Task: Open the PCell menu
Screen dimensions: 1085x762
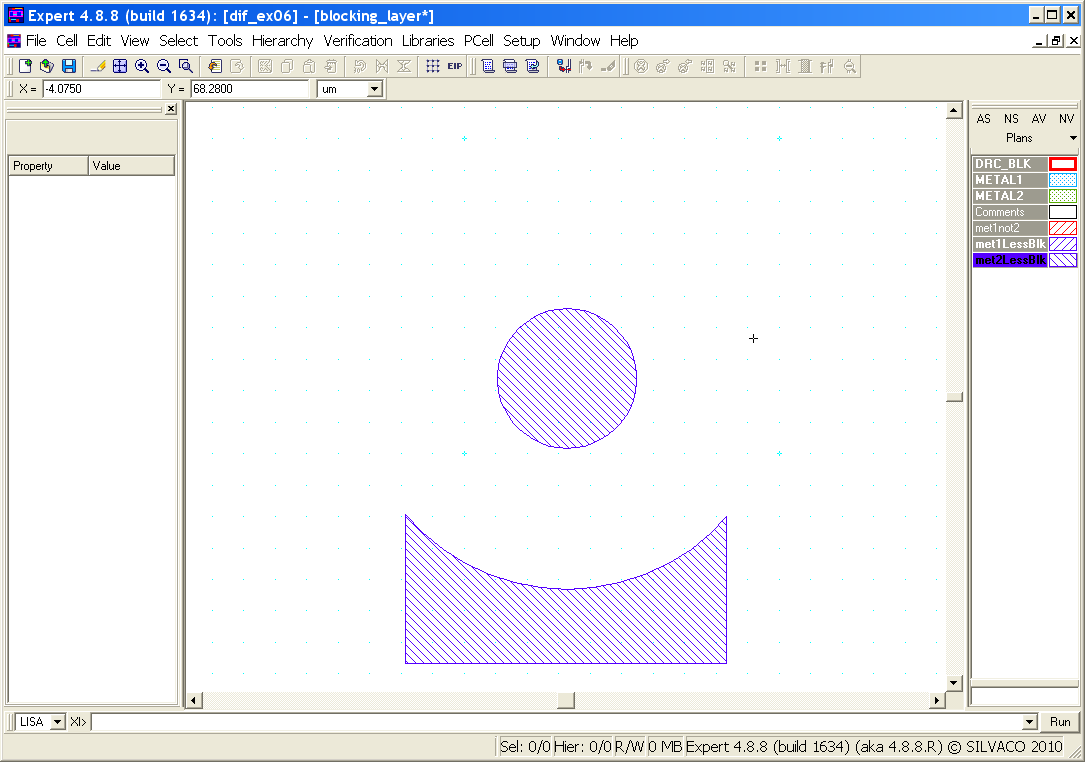Action: click(x=478, y=41)
